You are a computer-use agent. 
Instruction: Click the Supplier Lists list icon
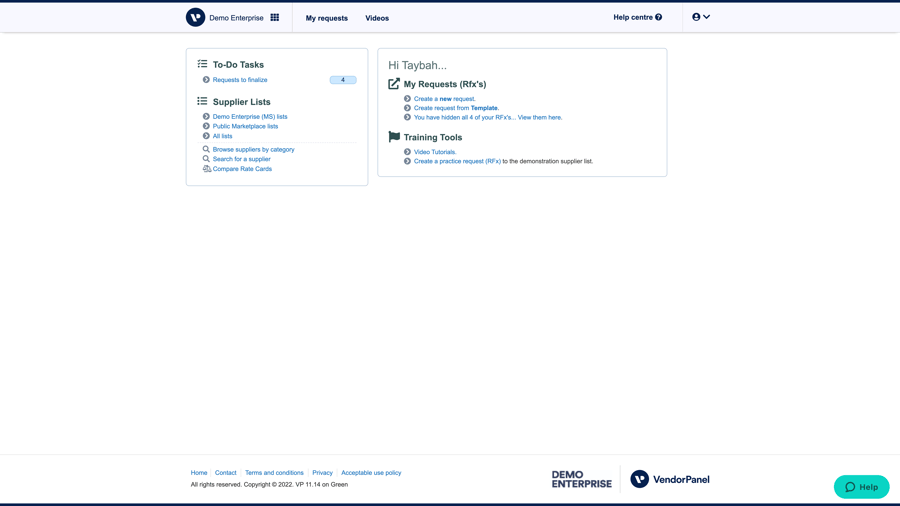click(x=202, y=101)
